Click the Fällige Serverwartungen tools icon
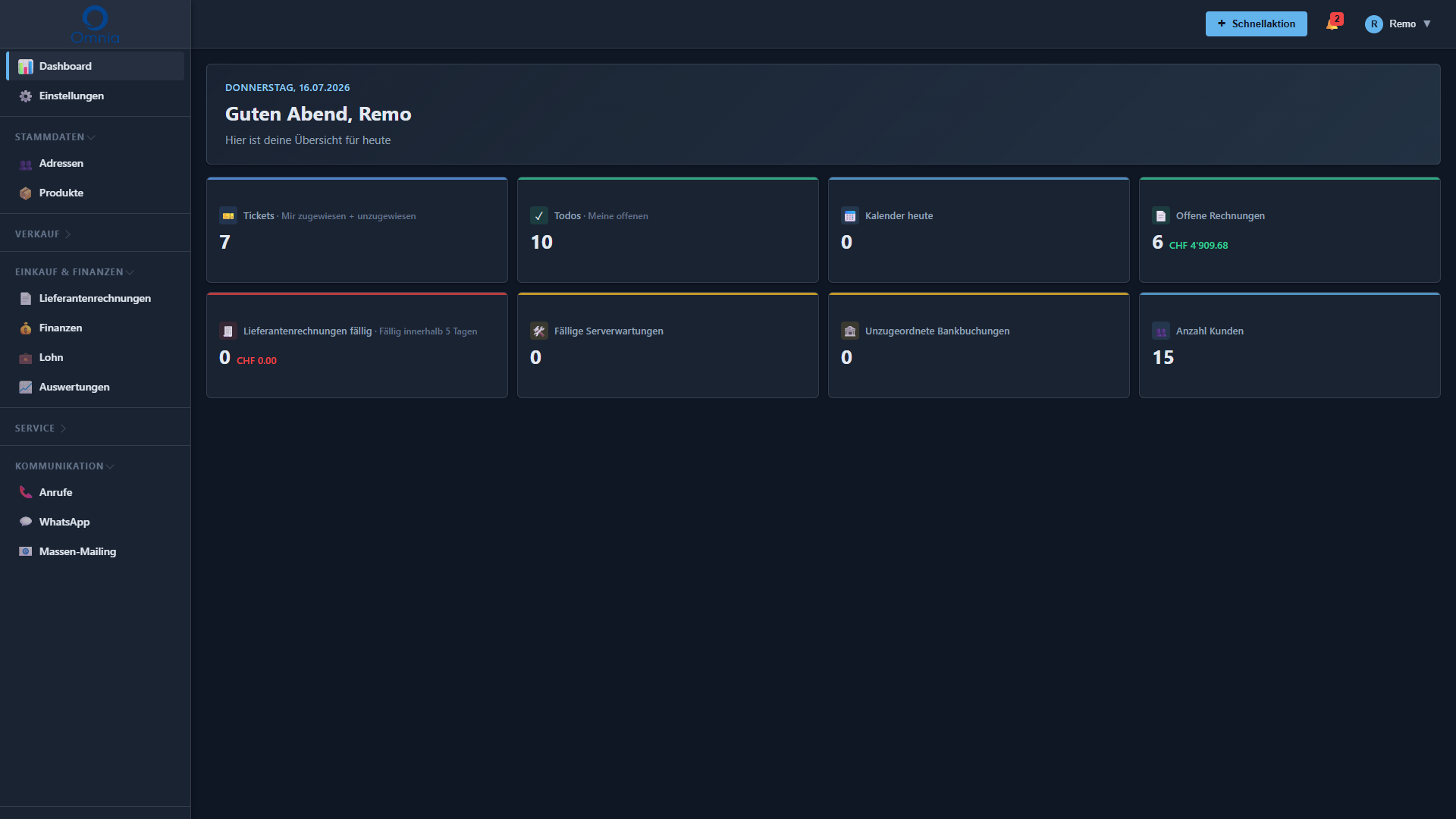1456x819 pixels. tap(539, 331)
